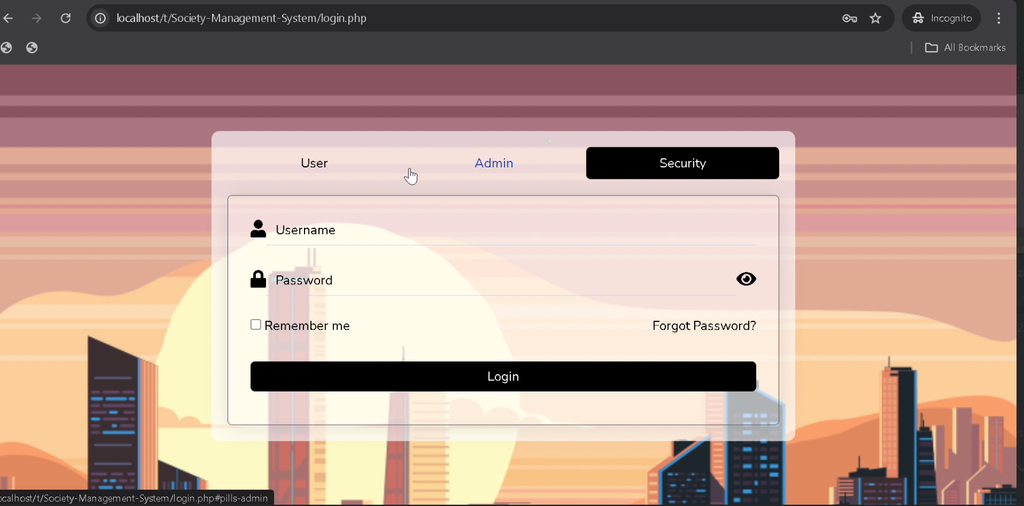Click the padlock icon beside Password
The width and height of the screenshot is (1024, 506).
point(258,279)
